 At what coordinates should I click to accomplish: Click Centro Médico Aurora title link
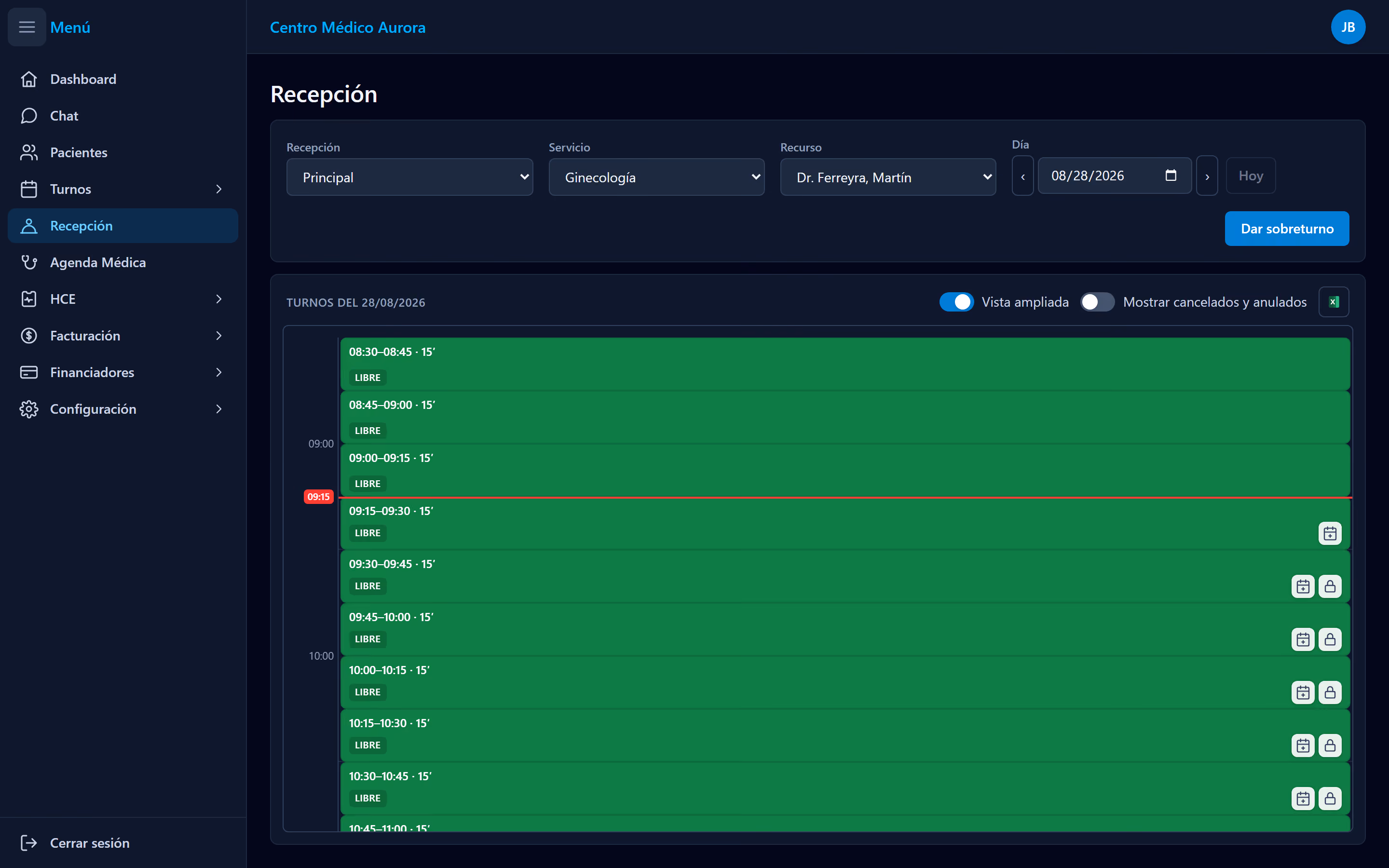[x=348, y=27]
